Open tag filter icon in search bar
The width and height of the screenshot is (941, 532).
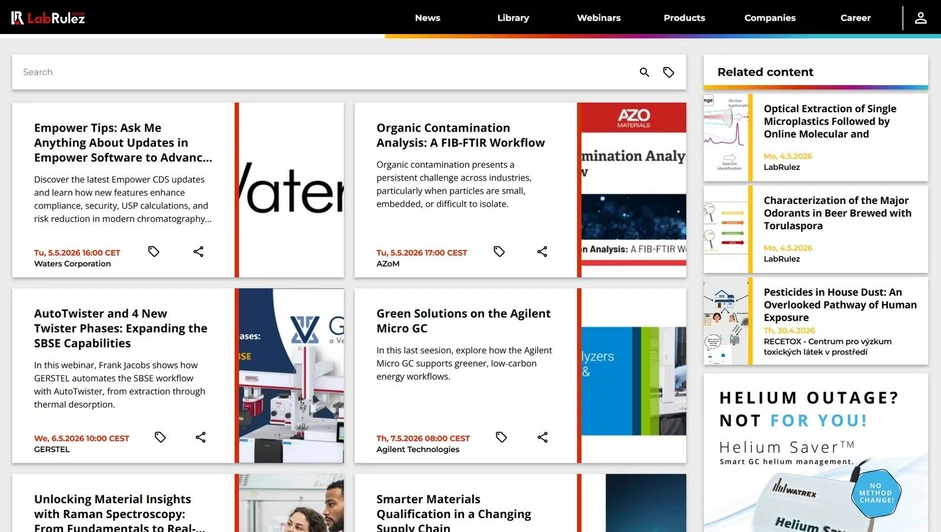[669, 72]
